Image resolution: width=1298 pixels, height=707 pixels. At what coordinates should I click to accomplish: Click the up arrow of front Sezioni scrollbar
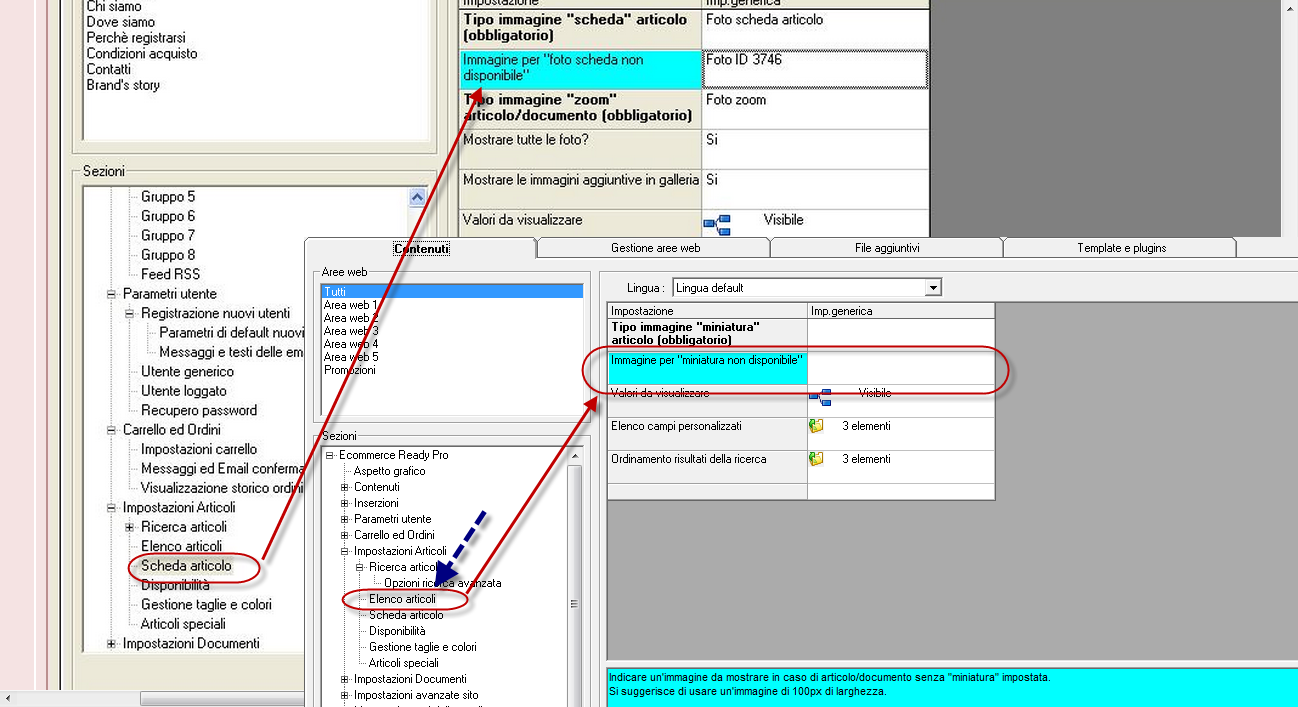[x=574, y=454]
